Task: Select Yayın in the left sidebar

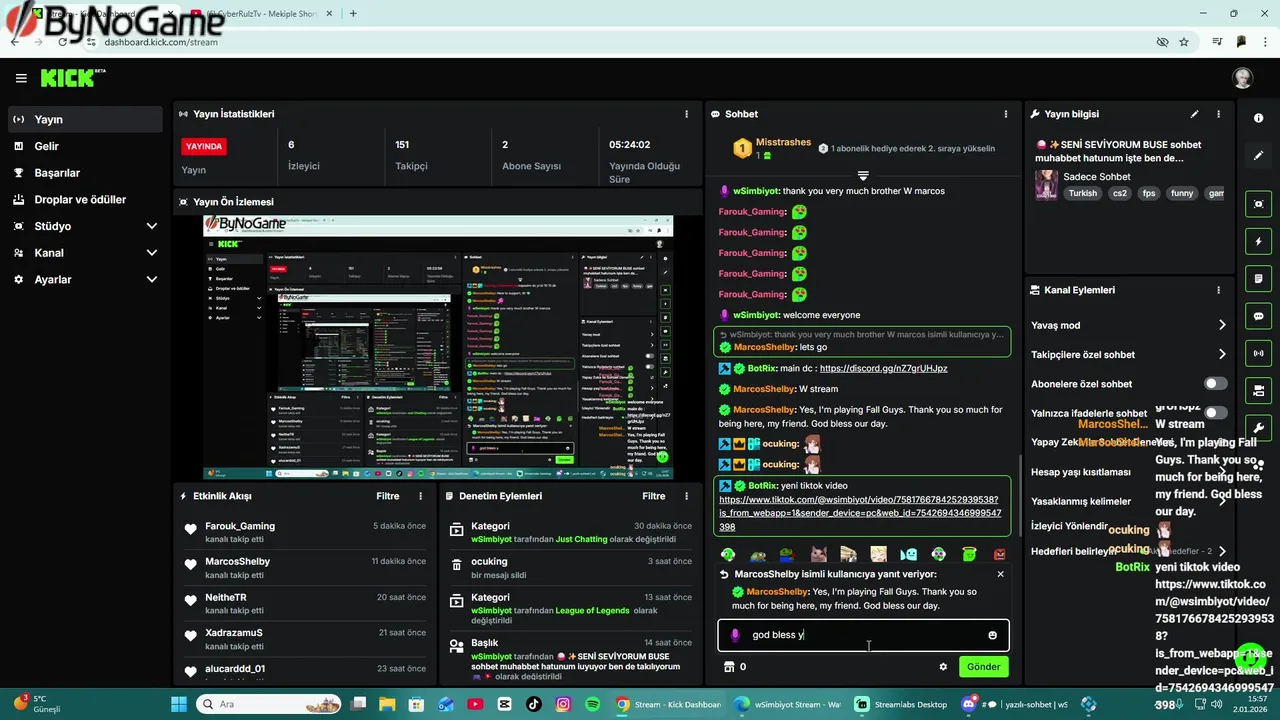Action: coord(85,119)
